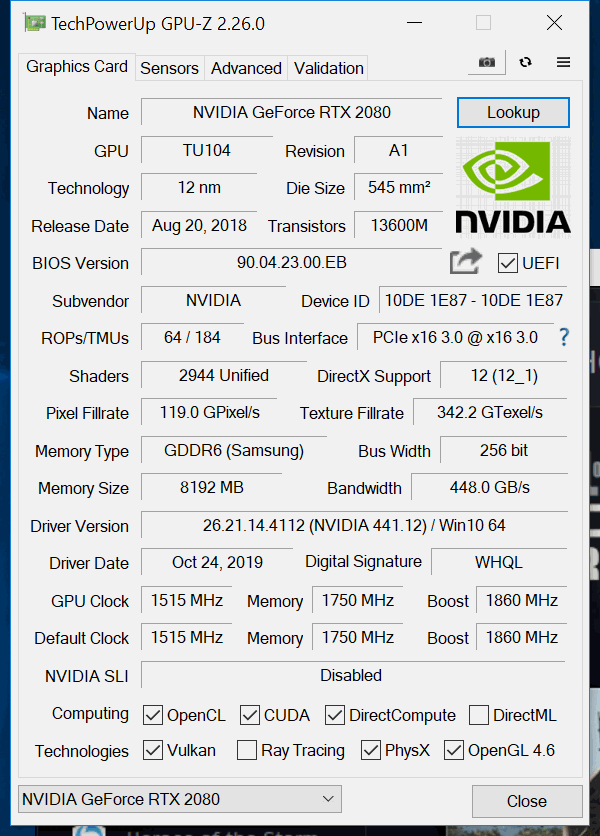Click the Driver Date value Oct 24, 2019

tap(217, 562)
